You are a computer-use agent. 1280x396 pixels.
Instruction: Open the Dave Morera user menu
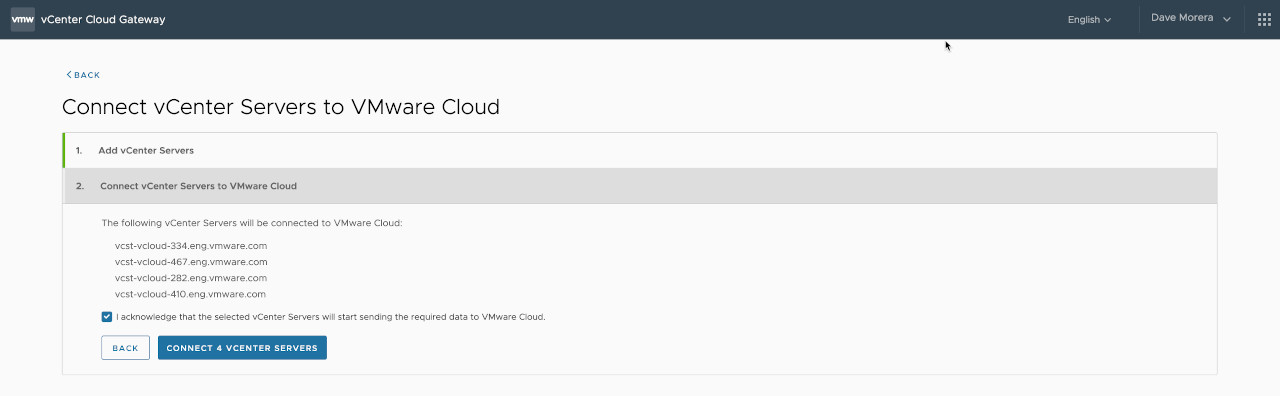pos(1190,18)
